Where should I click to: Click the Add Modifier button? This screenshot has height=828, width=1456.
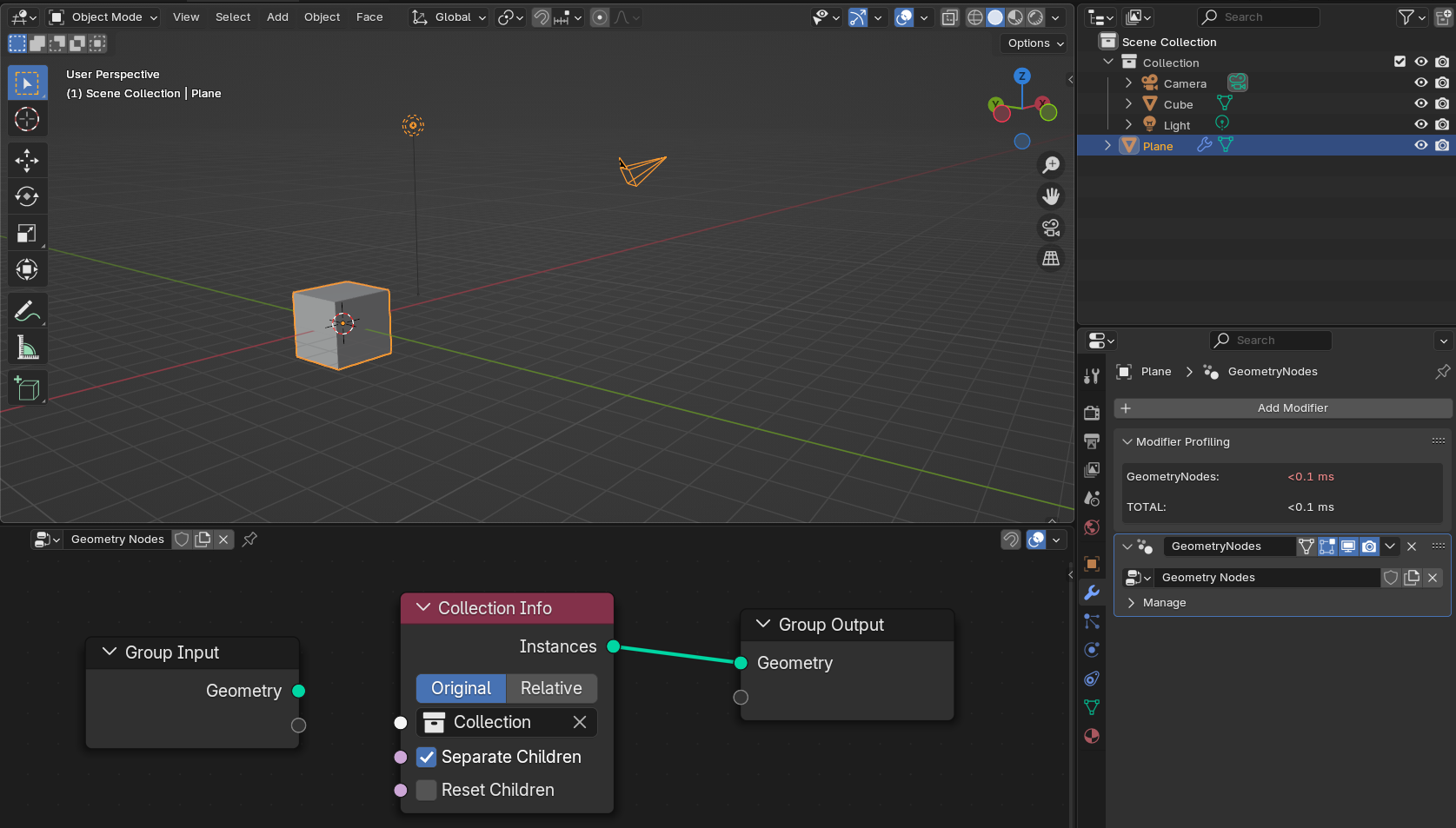pos(1283,408)
